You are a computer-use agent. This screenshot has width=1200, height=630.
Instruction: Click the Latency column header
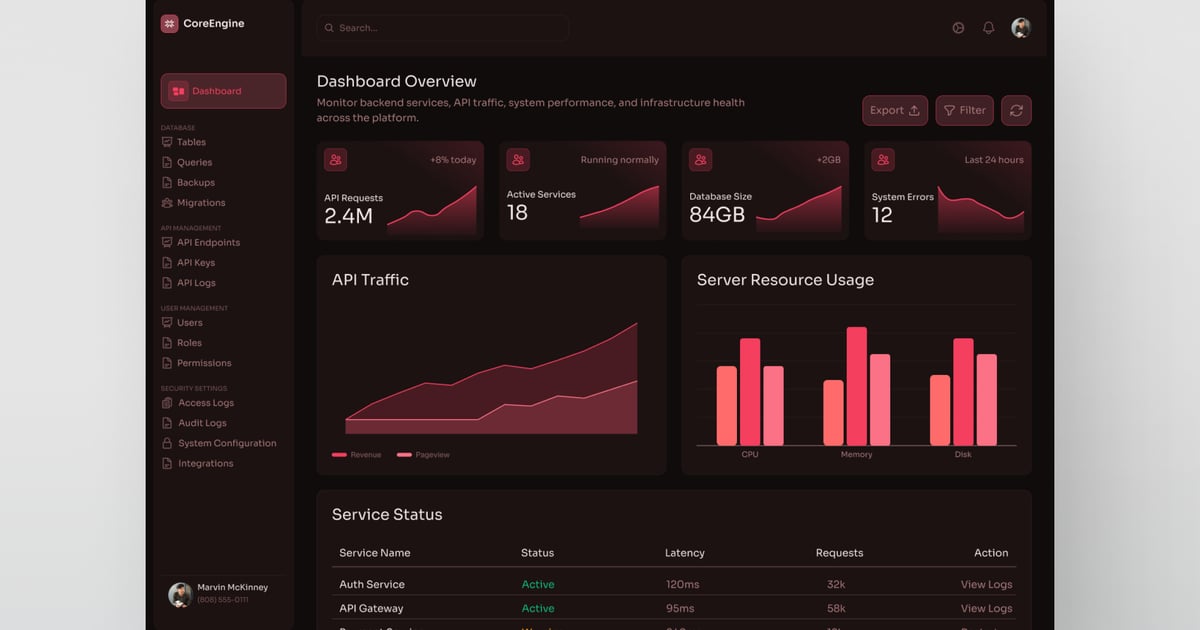tap(685, 553)
